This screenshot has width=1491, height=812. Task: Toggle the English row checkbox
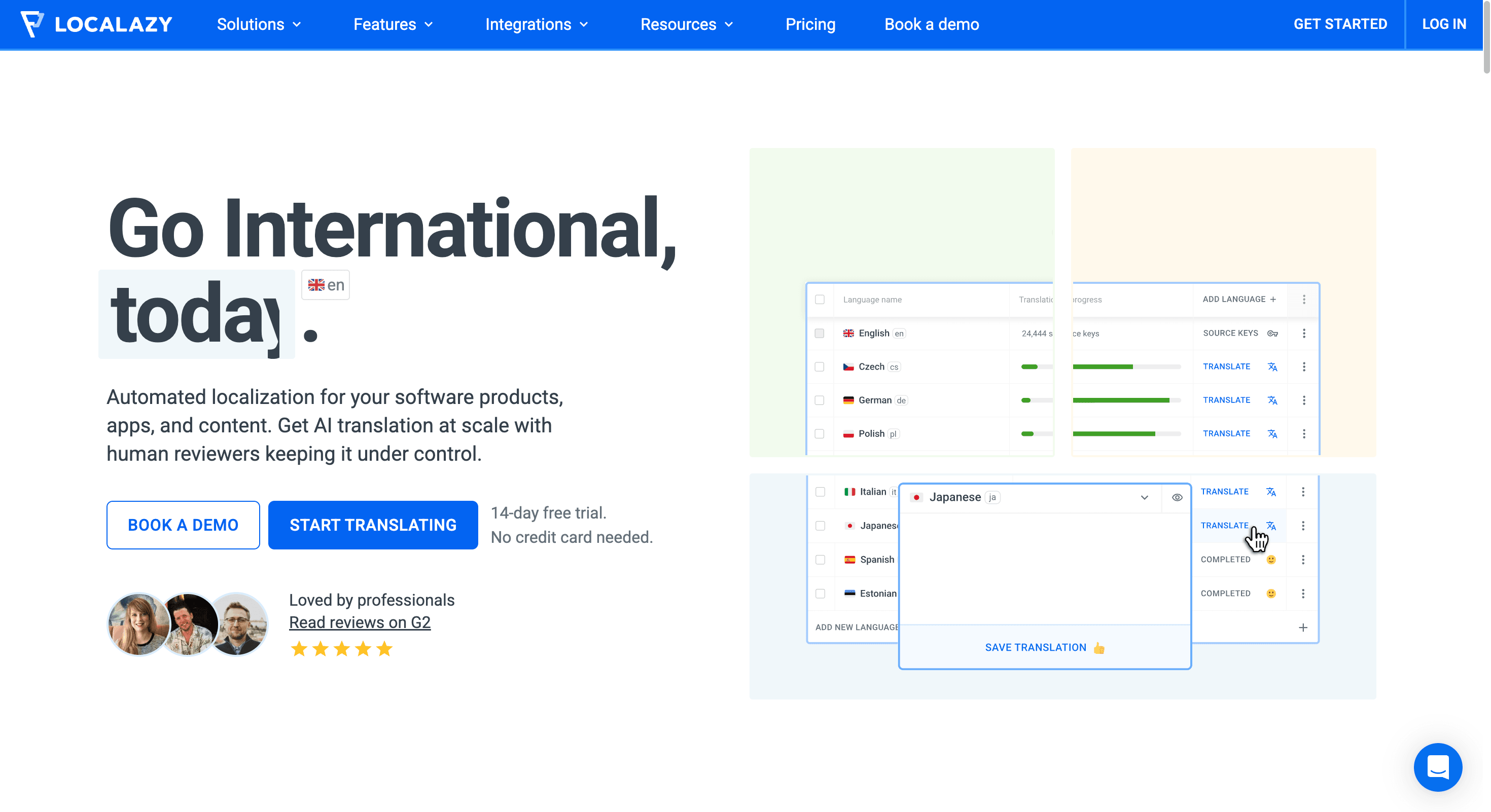820,333
